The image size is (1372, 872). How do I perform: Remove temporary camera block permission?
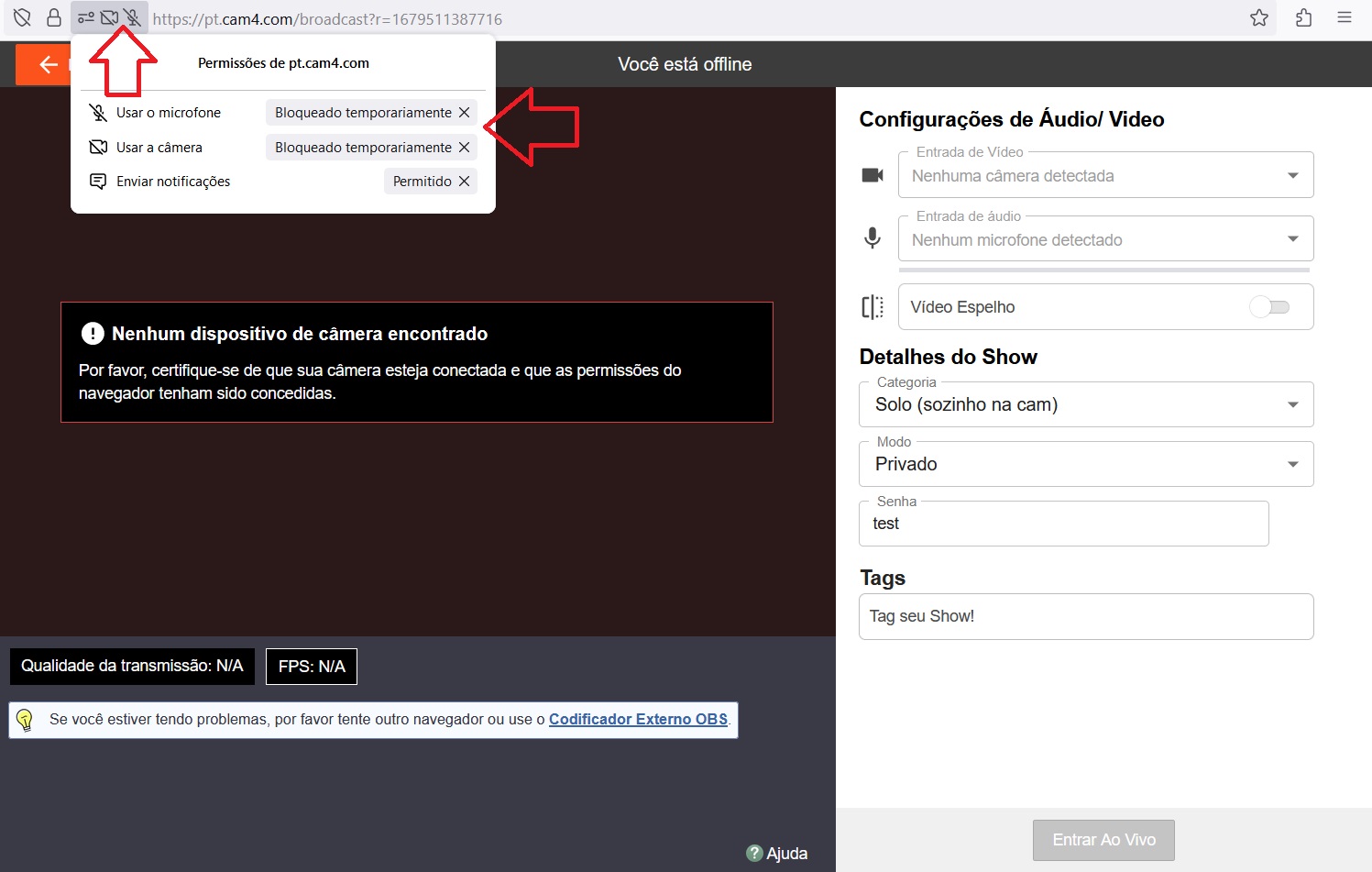tap(465, 148)
